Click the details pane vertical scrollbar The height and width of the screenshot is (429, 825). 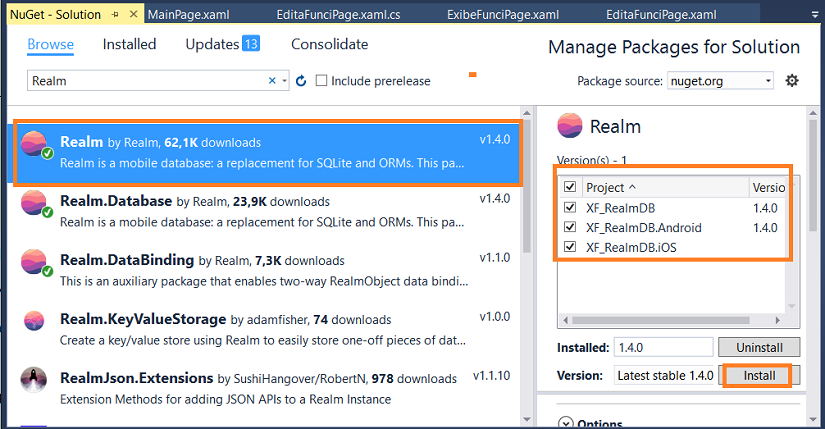(x=813, y=176)
